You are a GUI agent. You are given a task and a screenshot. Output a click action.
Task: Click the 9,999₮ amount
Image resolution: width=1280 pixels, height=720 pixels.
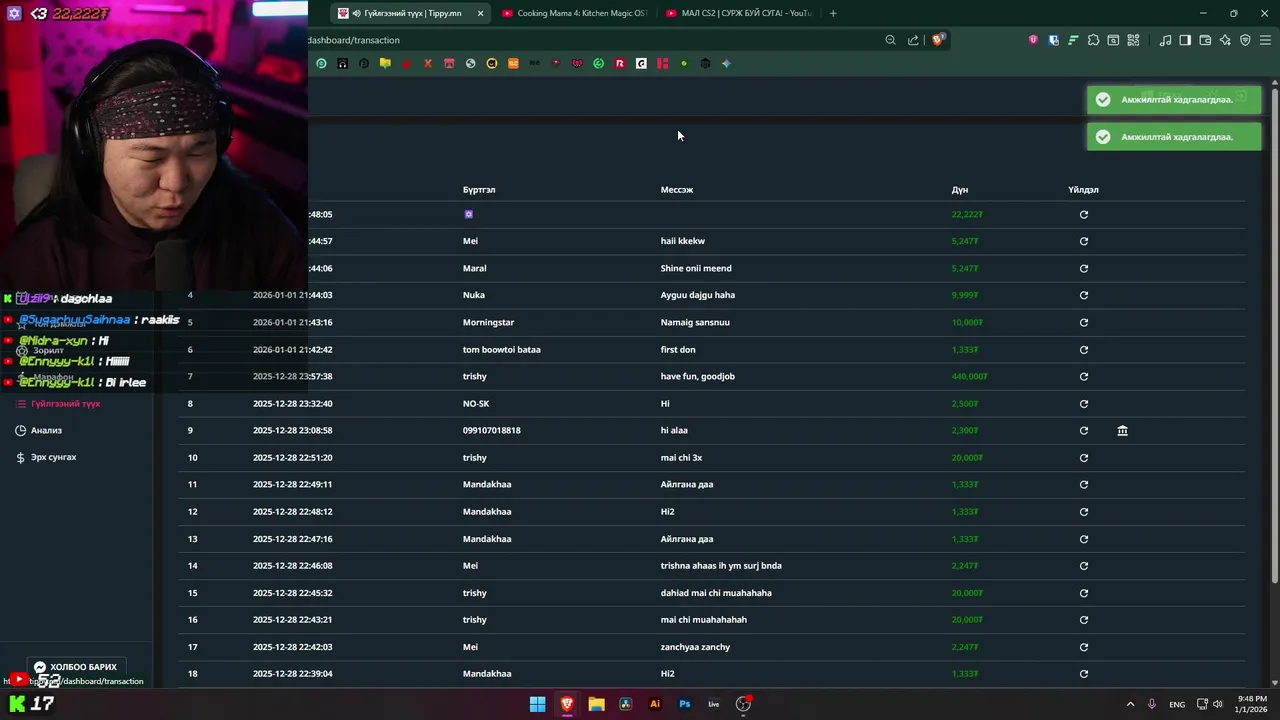[965, 295]
